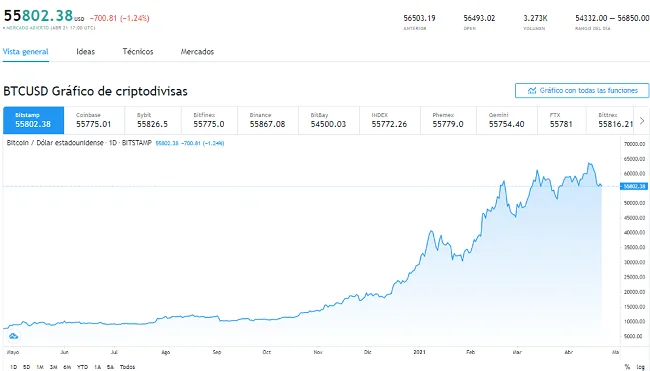The width and height of the screenshot is (650, 371).
Task: Switch to the Ideas tab
Action: pyautogui.click(x=85, y=52)
